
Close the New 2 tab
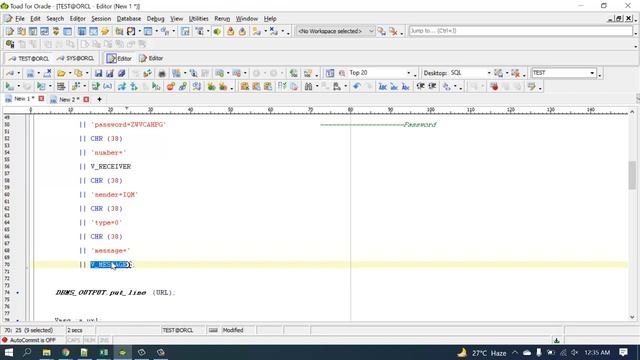click(x=86, y=99)
